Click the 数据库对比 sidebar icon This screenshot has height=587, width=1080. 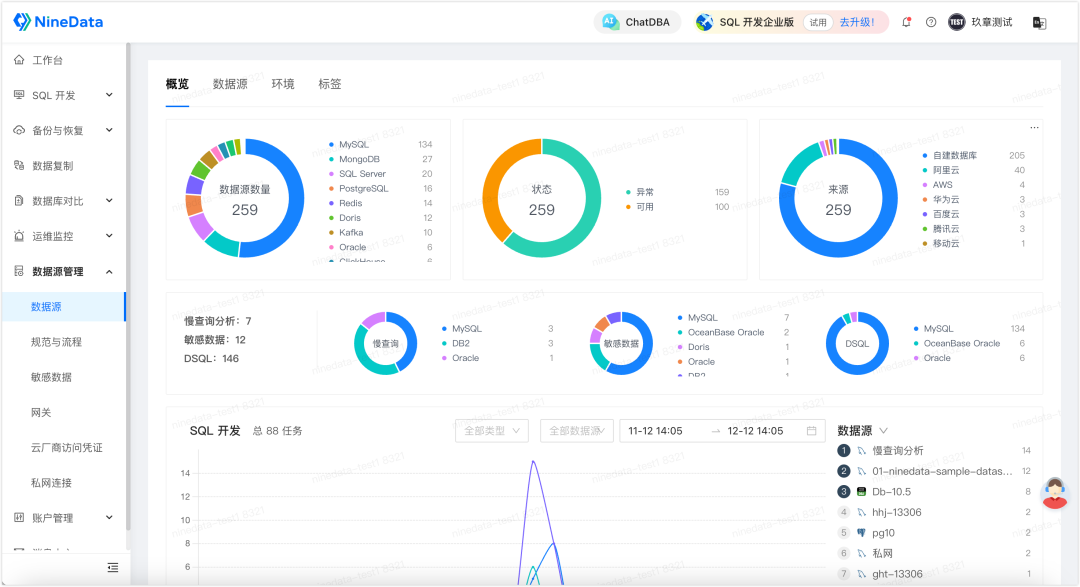(x=19, y=200)
